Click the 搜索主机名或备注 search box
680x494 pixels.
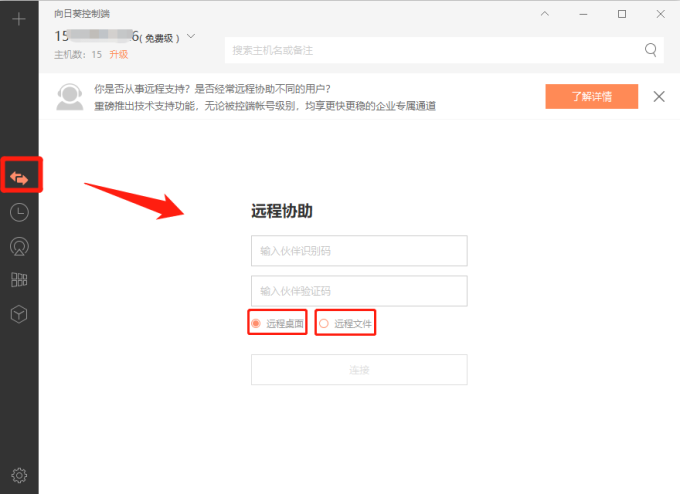(x=430, y=49)
